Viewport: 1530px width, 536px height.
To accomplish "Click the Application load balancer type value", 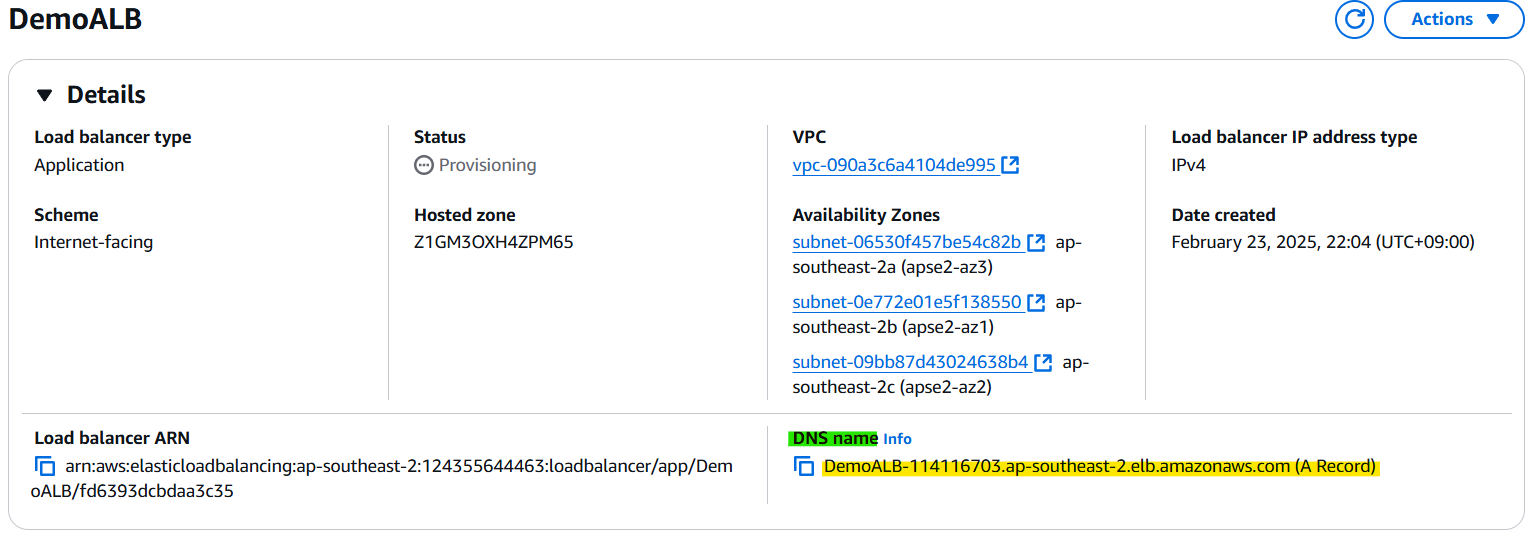I will pyautogui.click(x=79, y=165).
